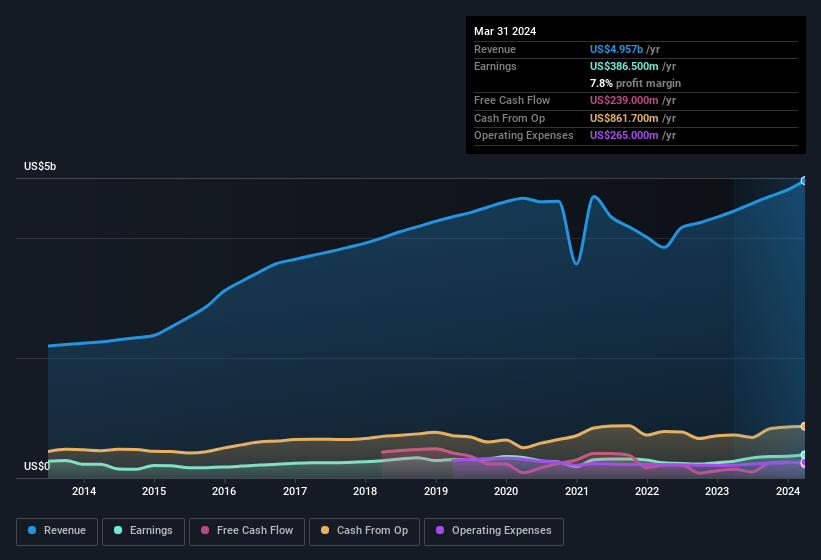Click the US$265.000m operating expenses value
821x560 pixels.
[x=624, y=135]
